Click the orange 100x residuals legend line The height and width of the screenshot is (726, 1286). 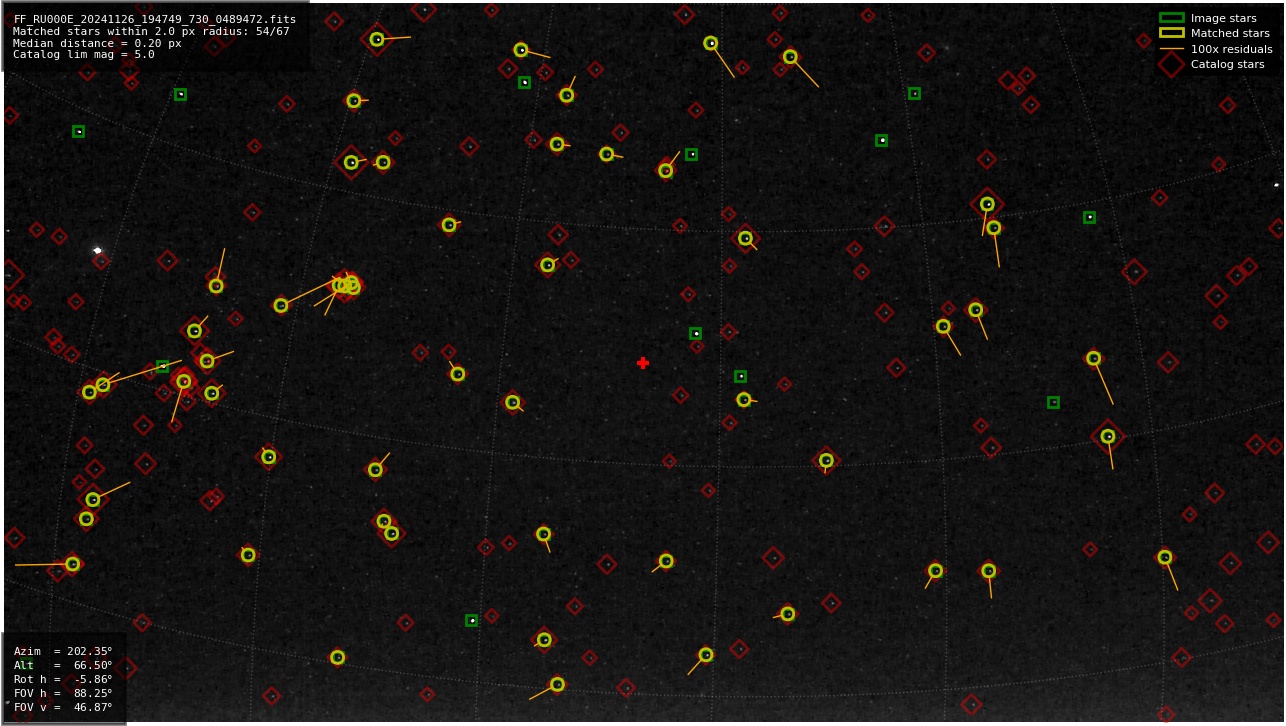click(x=1171, y=49)
